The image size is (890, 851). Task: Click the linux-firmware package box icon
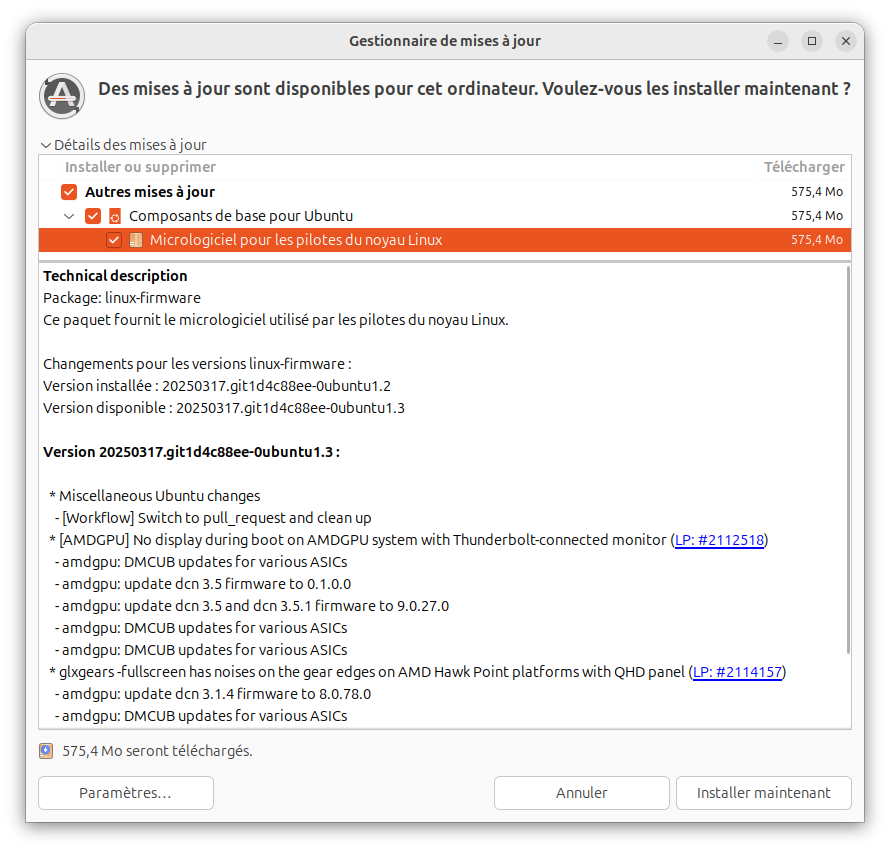coord(136,240)
